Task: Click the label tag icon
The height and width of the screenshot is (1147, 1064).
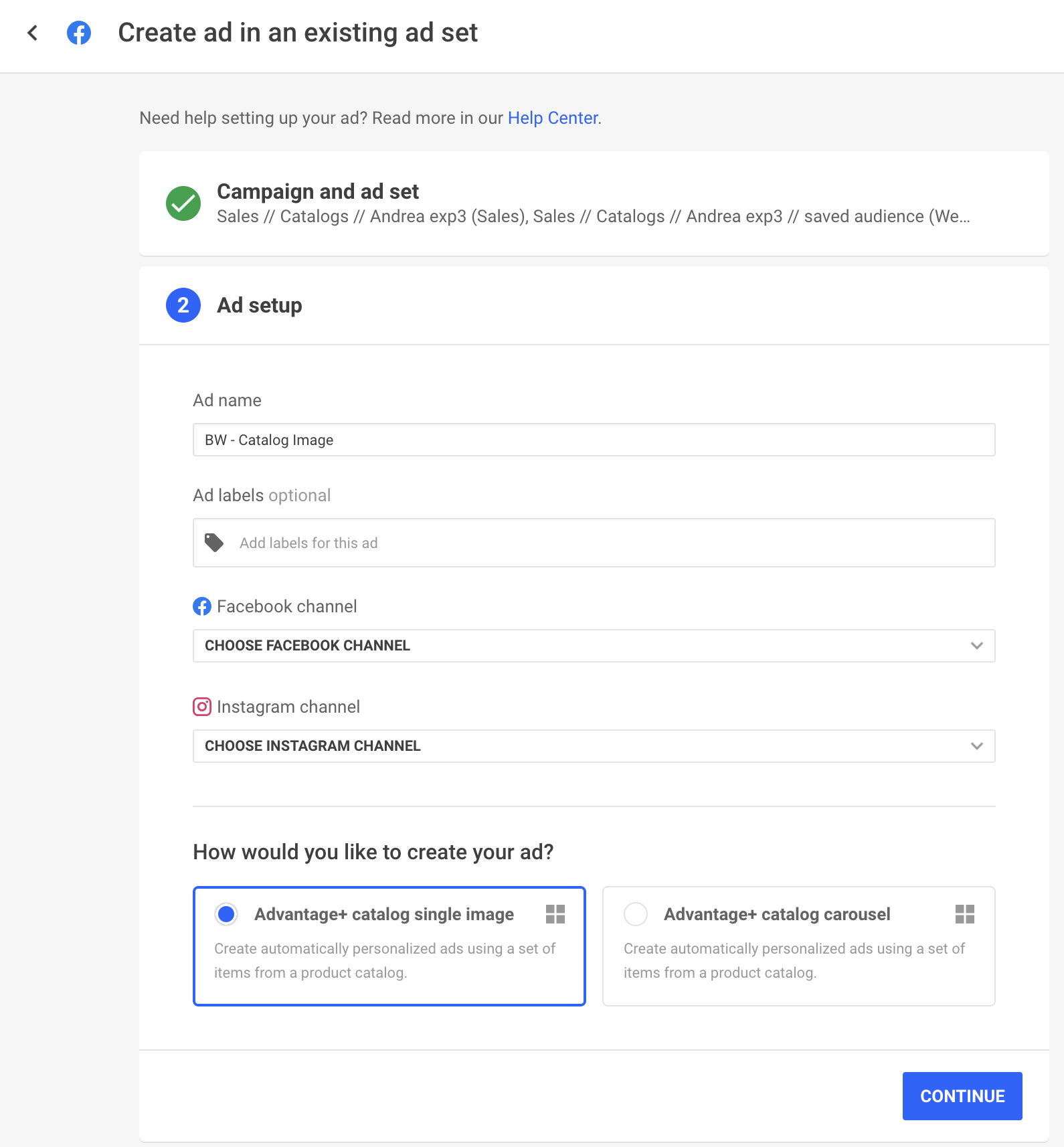Action: point(214,543)
